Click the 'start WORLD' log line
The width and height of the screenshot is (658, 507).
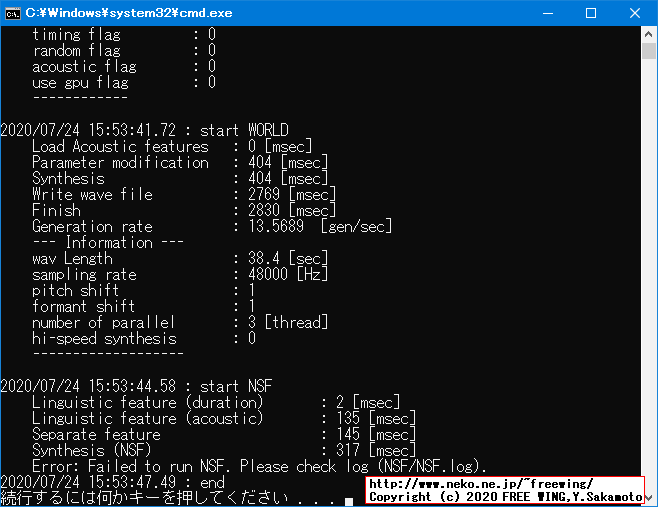point(145,130)
